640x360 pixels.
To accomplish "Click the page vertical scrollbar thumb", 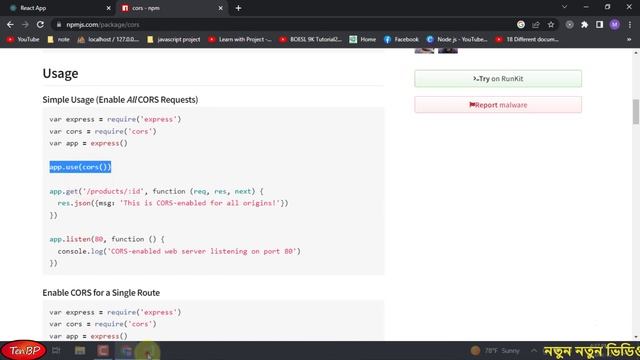I will click(636, 111).
